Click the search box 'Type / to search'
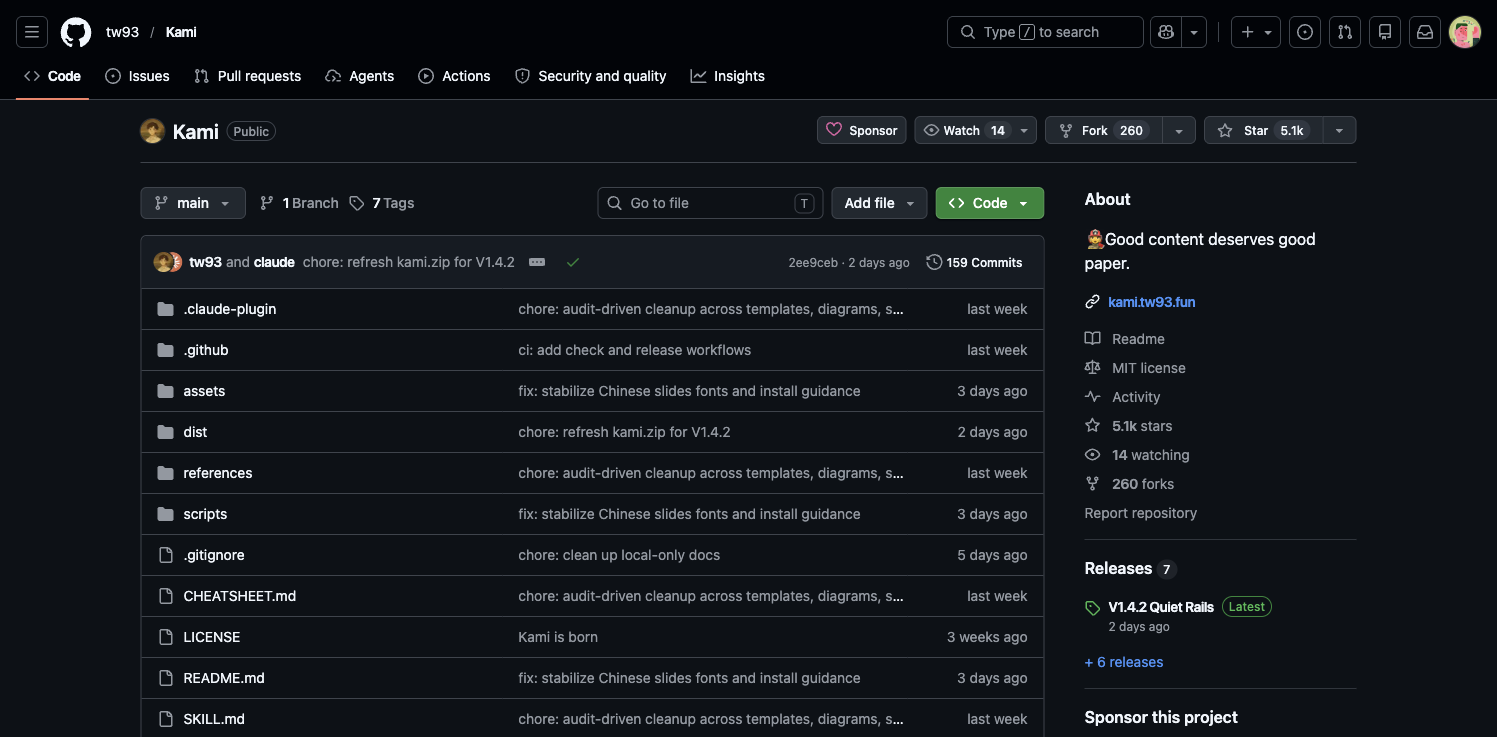The width and height of the screenshot is (1497, 737). coord(1045,32)
